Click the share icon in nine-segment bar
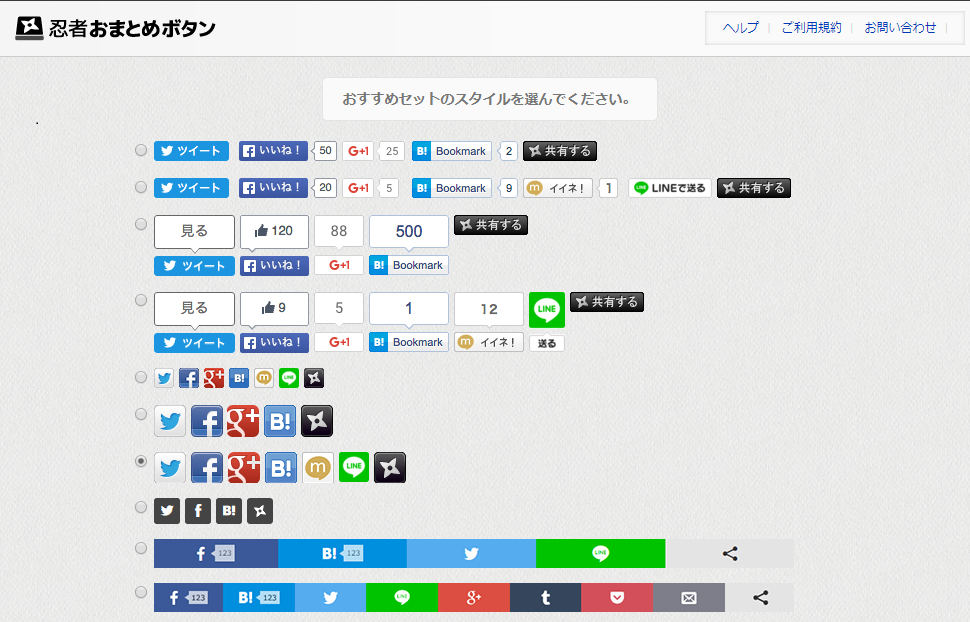The image size is (970, 622). (760, 597)
